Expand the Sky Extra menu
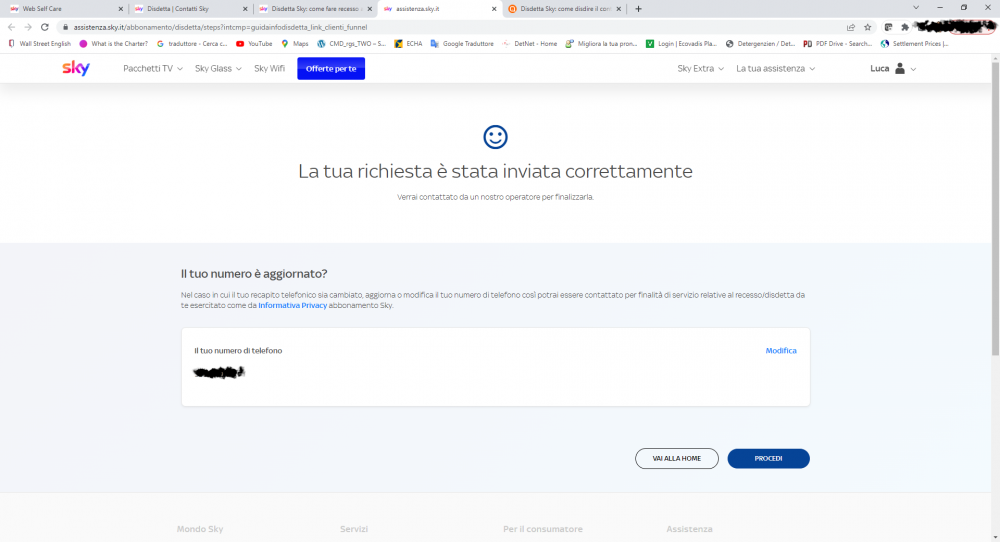This screenshot has width=1000, height=542. click(x=700, y=68)
